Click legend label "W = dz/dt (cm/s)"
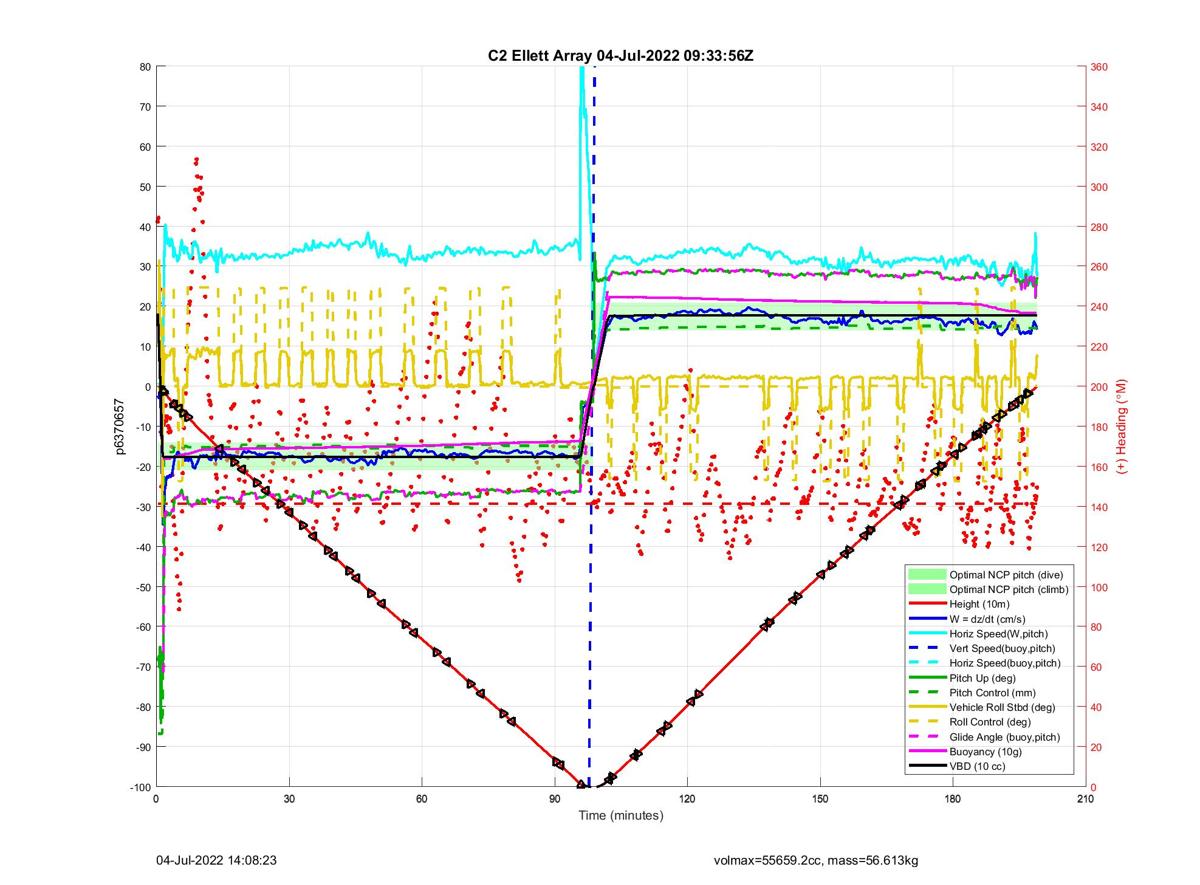1200x885 pixels. click(987, 620)
